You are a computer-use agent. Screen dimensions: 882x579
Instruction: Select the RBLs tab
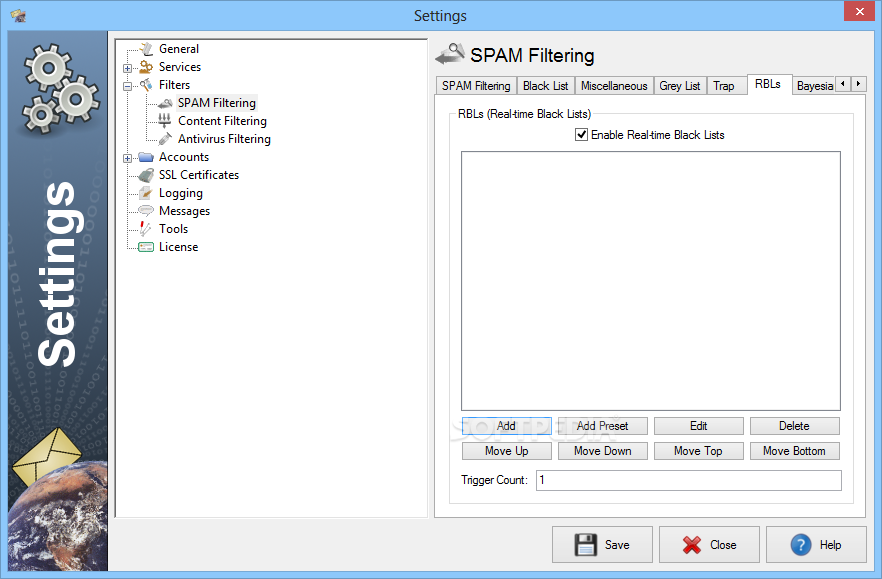coord(768,84)
